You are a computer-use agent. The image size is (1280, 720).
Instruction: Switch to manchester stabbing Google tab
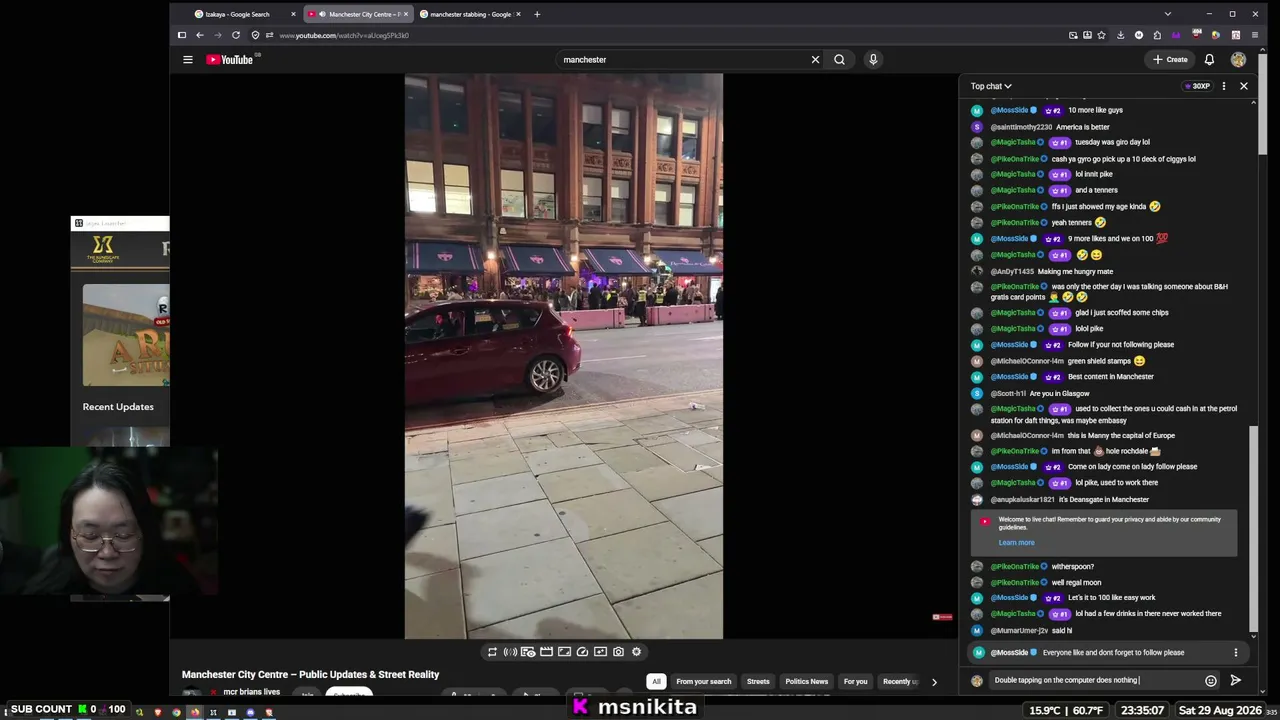click(470, 14)
